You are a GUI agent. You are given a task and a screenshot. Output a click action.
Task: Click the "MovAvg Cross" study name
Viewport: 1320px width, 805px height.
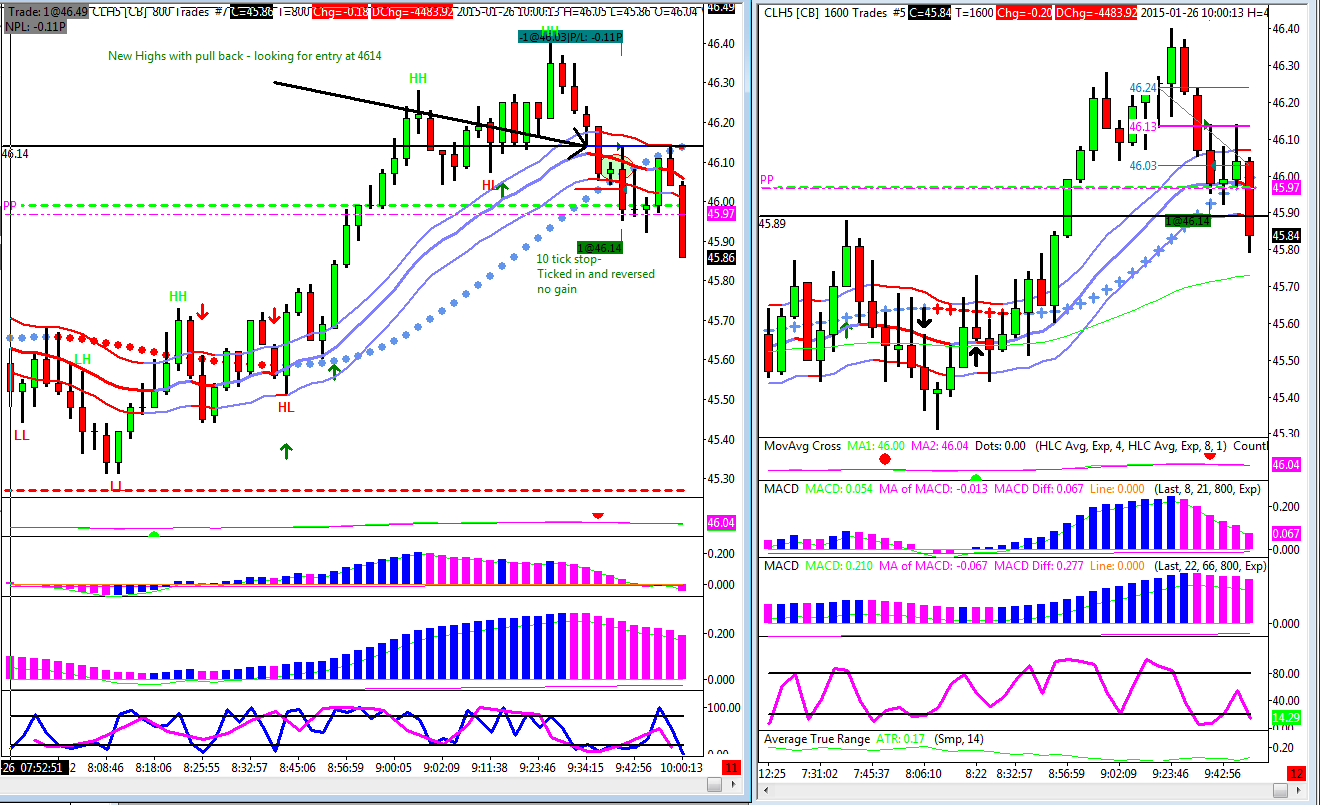pos(801,444)
